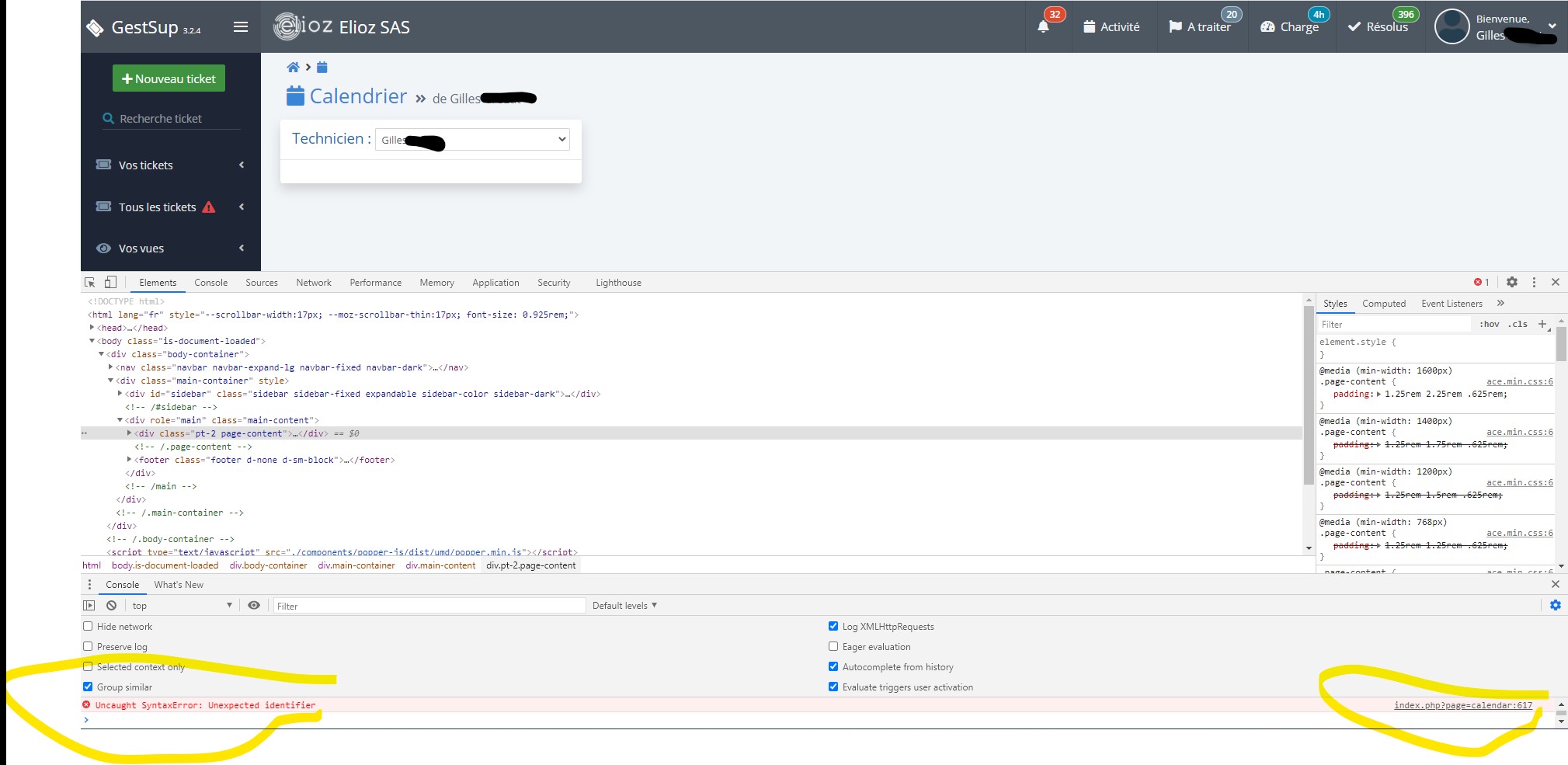Click the Nouveau ticket button
This screenshot has height=765, width=1568.
[169, 78]
